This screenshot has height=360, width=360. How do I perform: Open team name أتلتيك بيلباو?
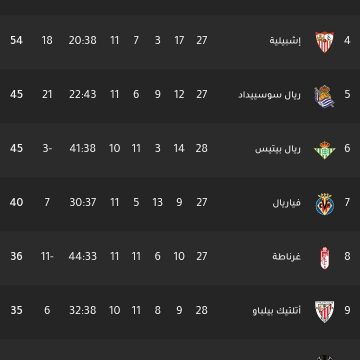click(x=276, y=311)
